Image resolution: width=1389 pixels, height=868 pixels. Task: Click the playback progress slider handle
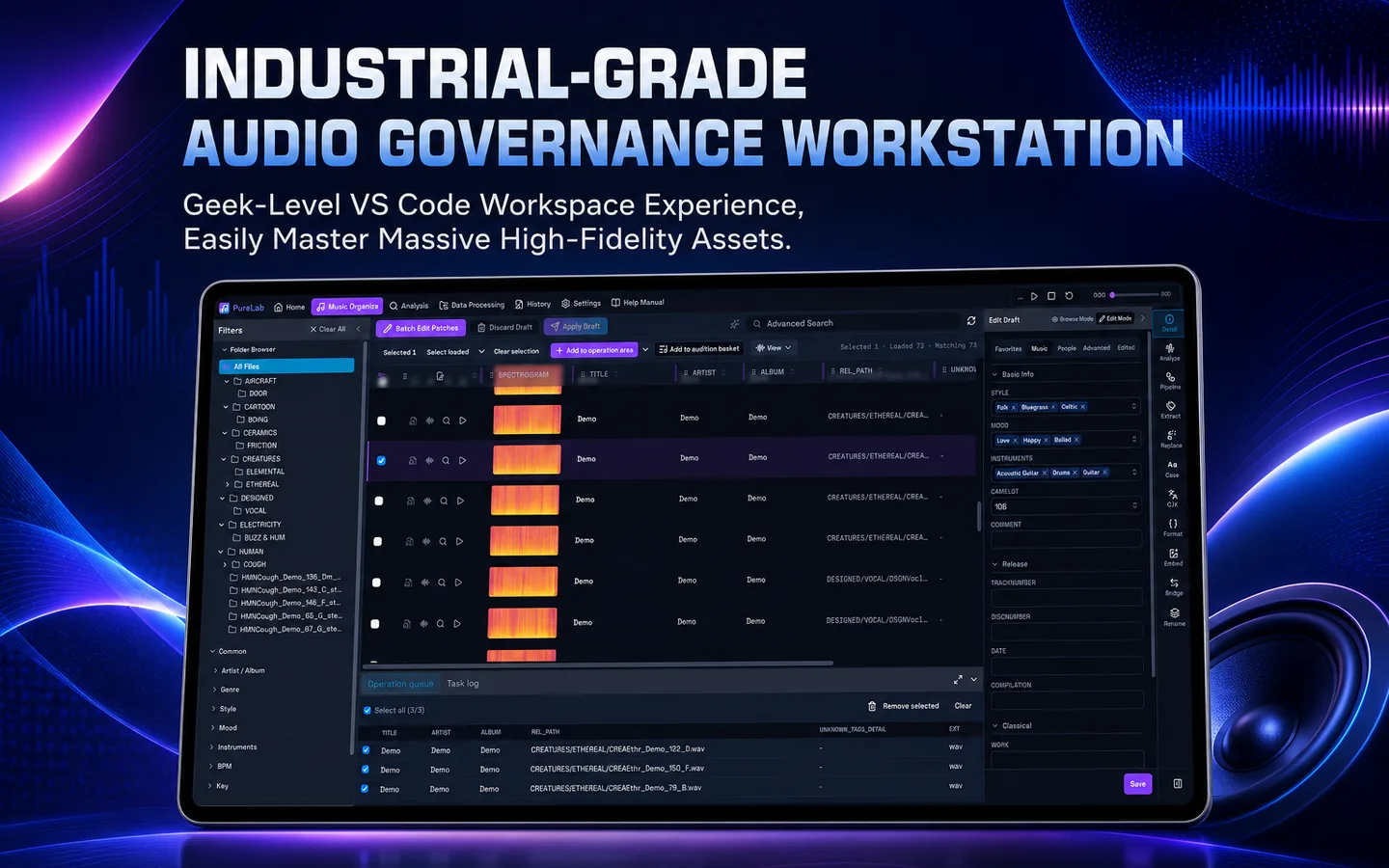(1112, 294)
